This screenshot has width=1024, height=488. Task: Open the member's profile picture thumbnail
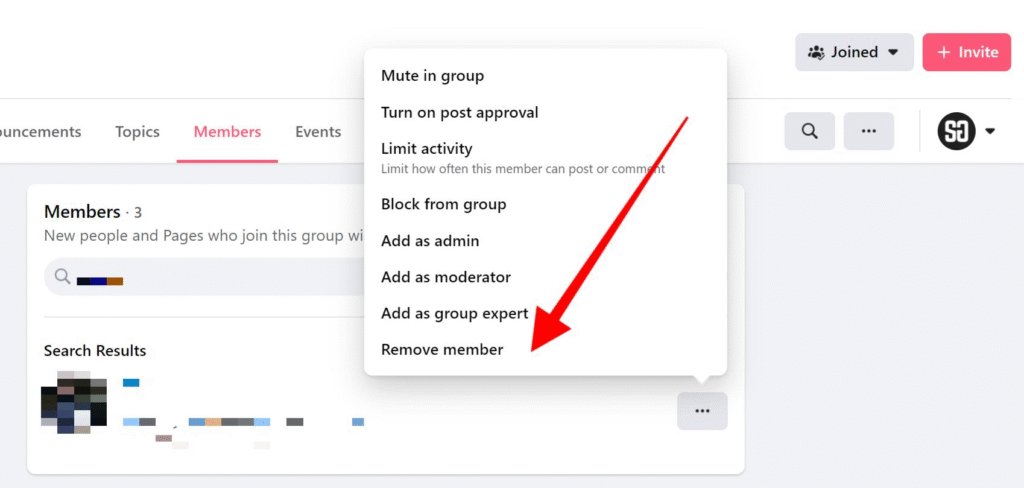pyautogui.click(x=74, y=402)
